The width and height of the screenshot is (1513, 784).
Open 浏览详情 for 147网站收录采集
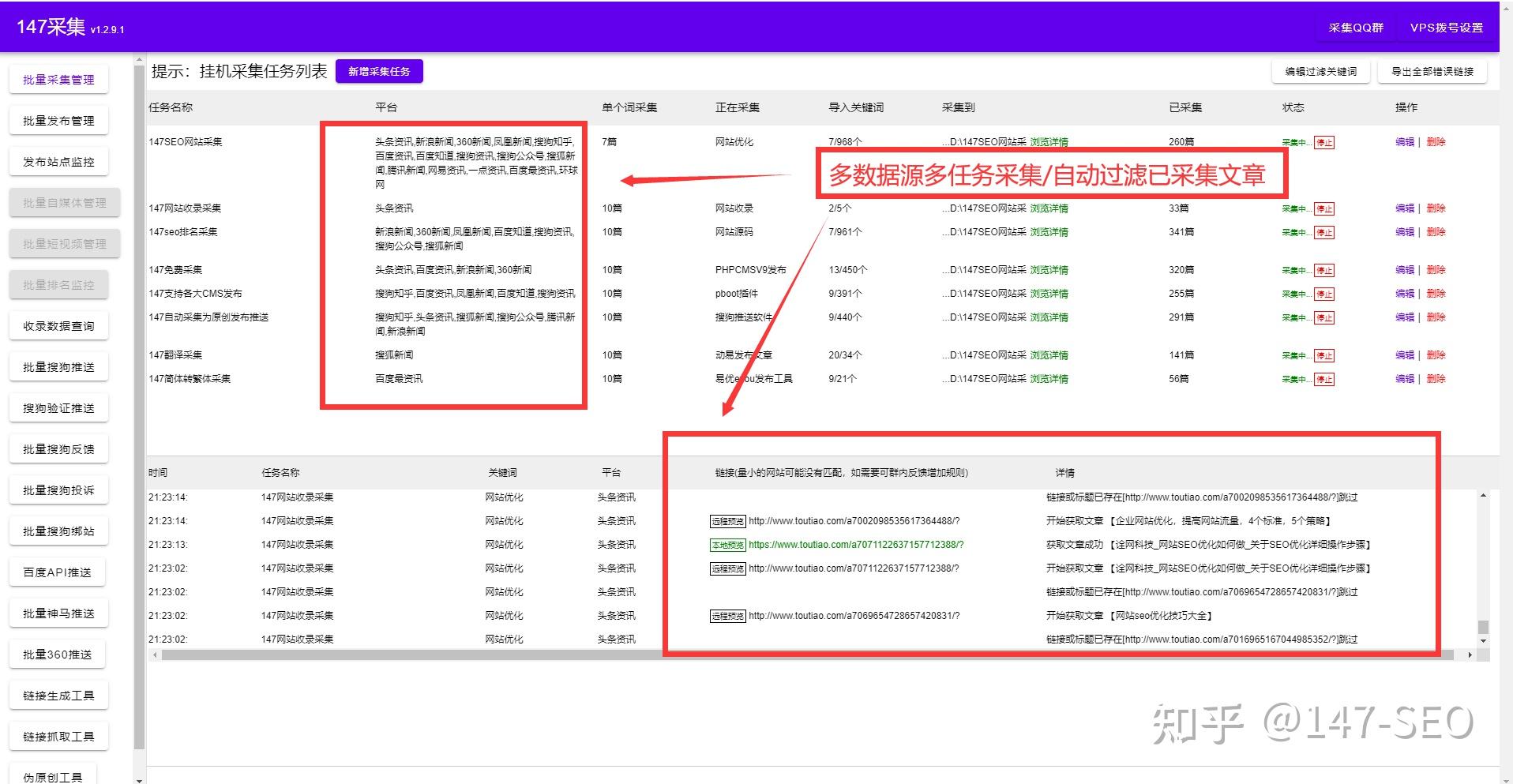pos(1049,208)
